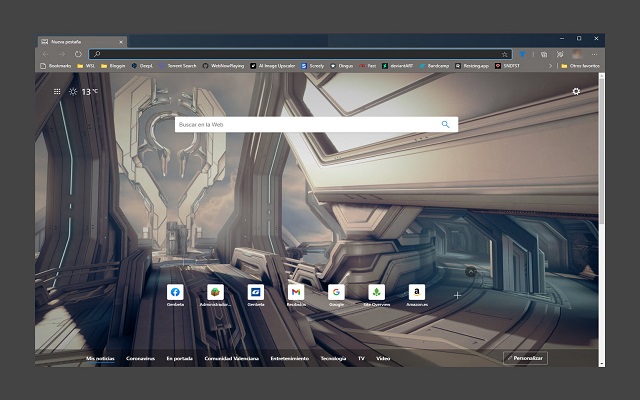
Task: Click the scrollbar down arrow
Action: [601, 364]
